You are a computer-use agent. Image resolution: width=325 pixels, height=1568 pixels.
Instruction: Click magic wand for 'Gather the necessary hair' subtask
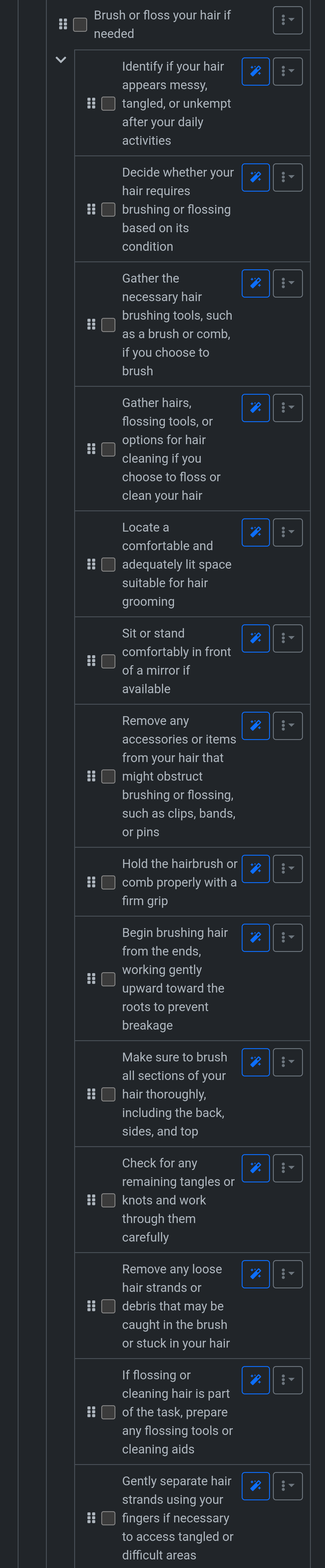(x=256, y=284)
